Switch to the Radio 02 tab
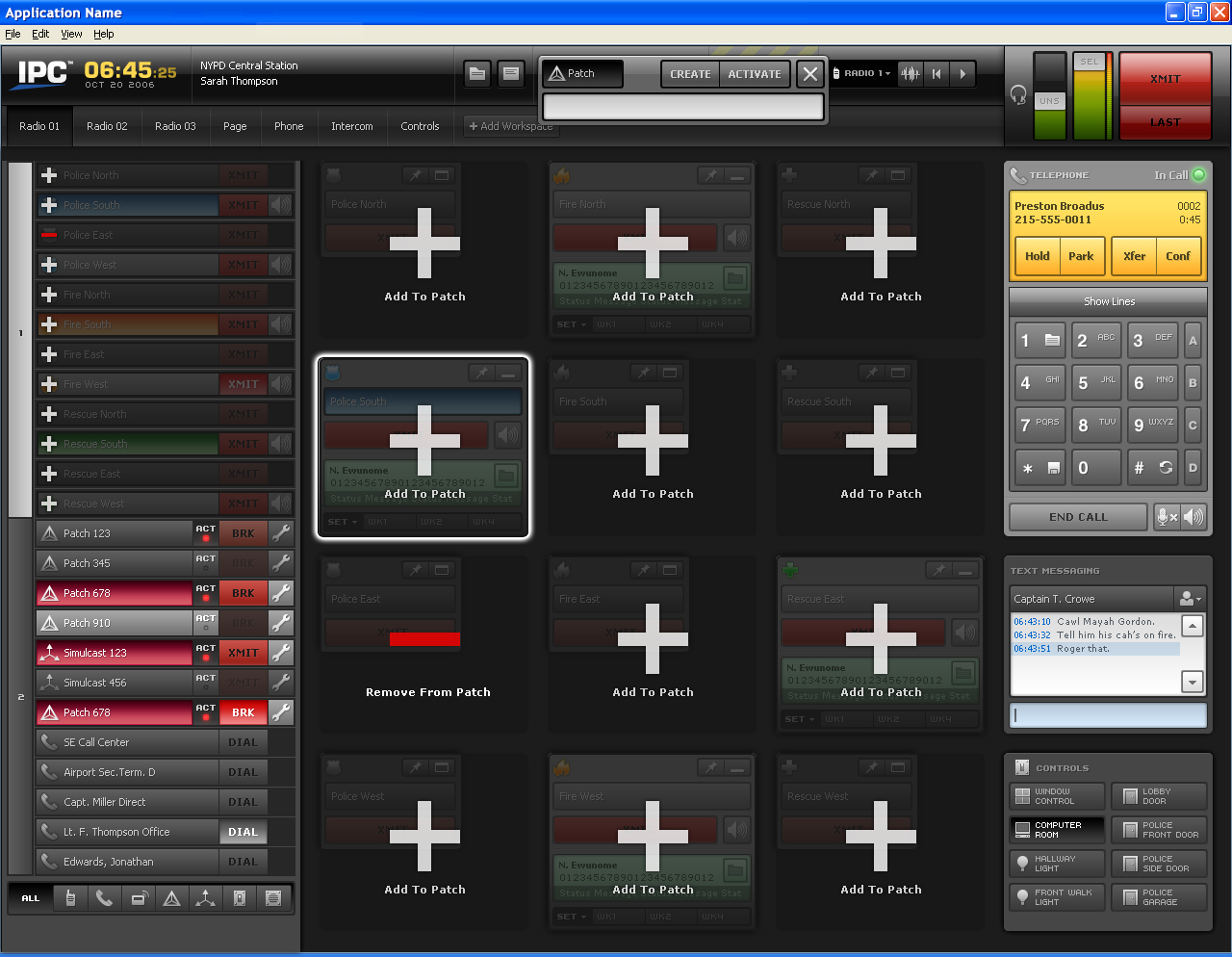 107,126
